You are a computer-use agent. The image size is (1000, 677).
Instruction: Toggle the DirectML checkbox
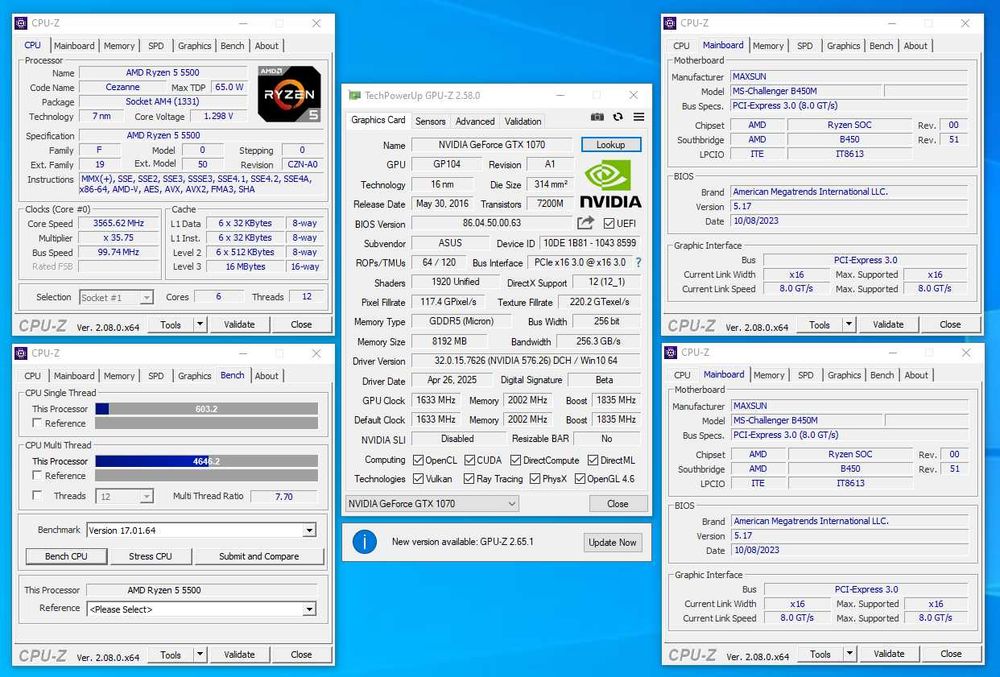592,460
